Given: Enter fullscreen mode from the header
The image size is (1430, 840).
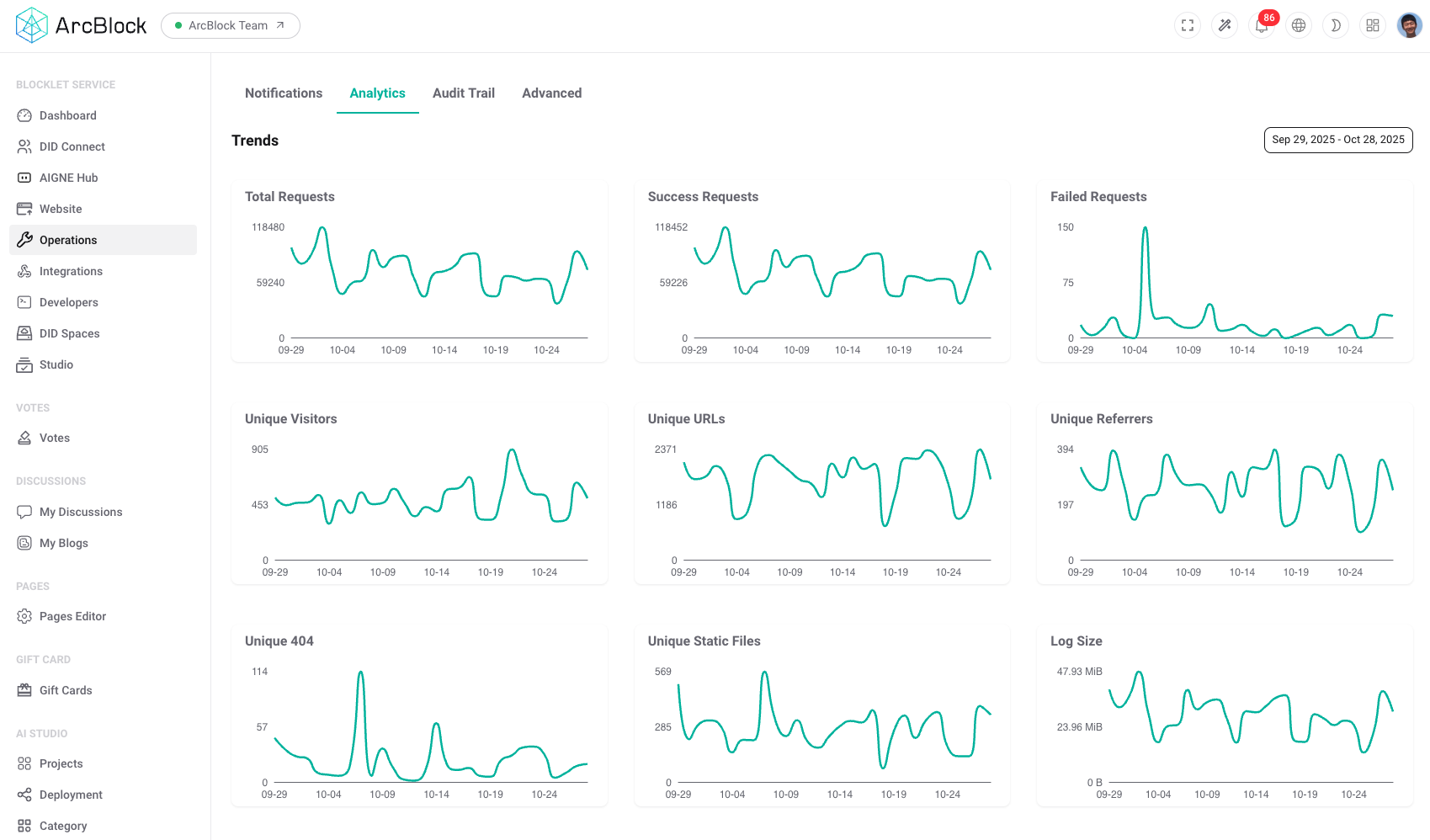Looking at the screenshot, I should (1188, 25).
